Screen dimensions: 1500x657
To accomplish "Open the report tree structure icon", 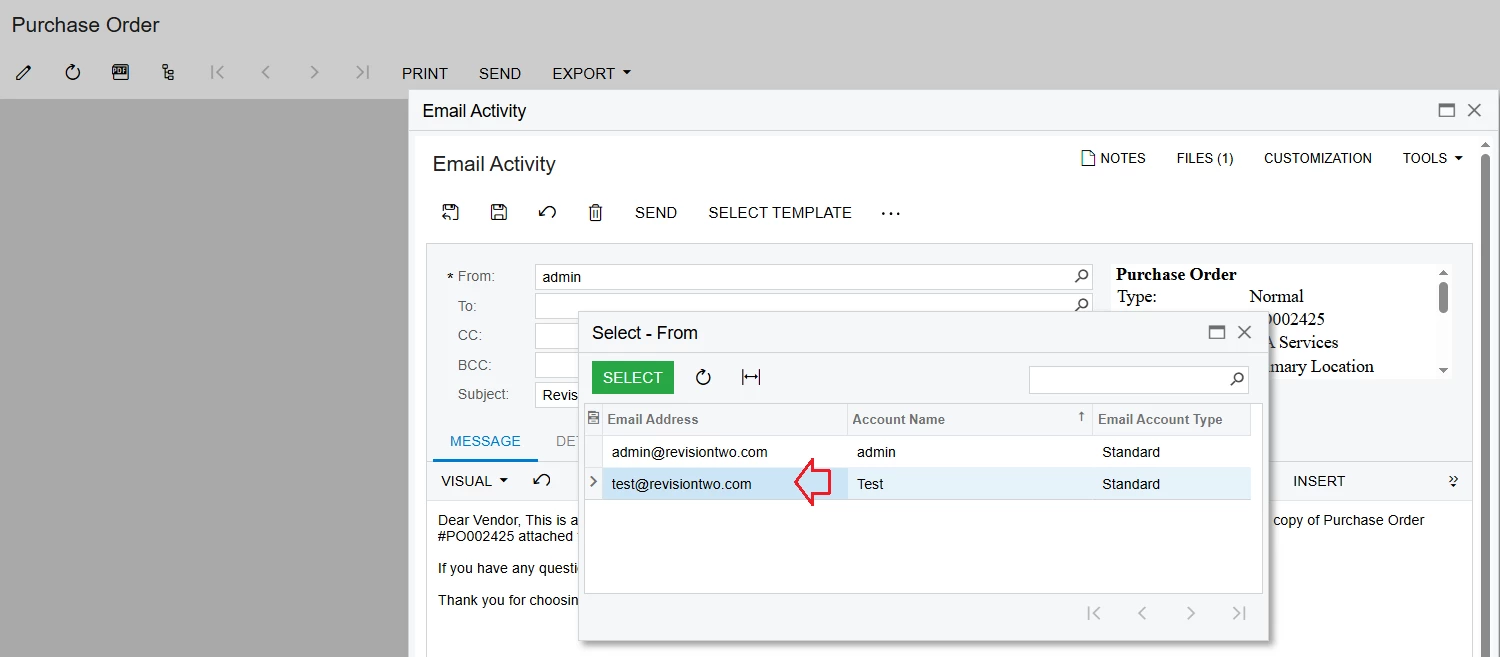I will pos(168,73).
